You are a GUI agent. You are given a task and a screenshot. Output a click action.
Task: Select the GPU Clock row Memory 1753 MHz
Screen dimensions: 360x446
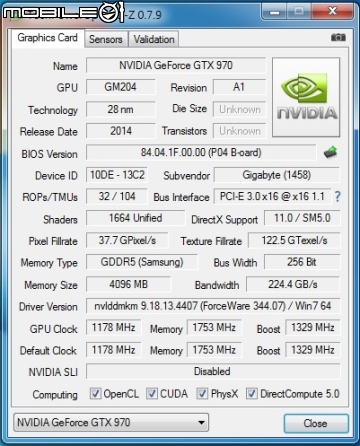tap(214, 327)
